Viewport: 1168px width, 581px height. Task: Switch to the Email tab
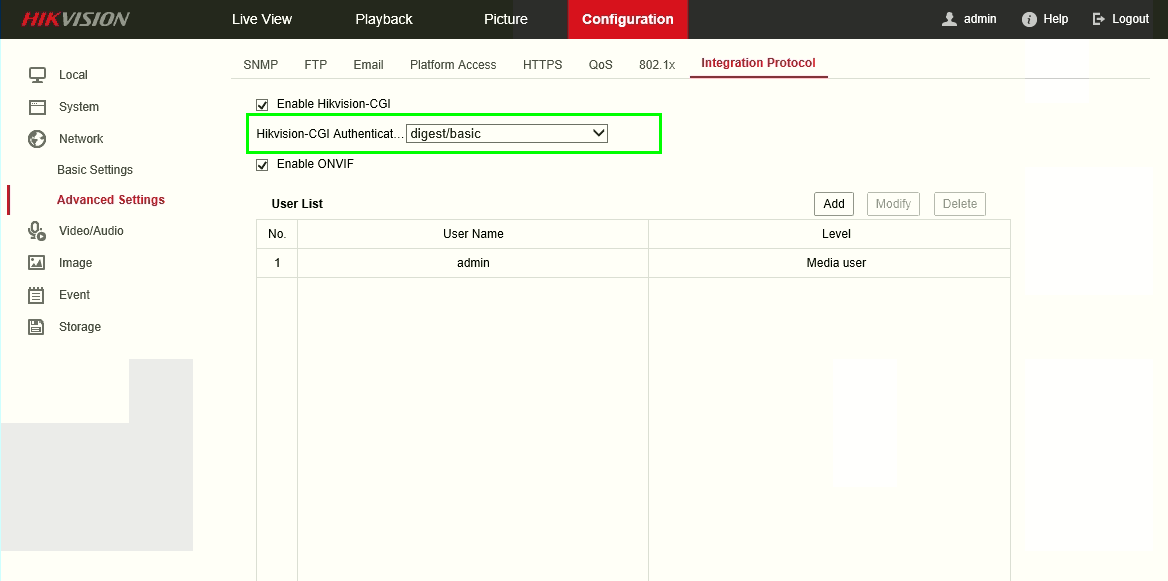coord(369,65)
